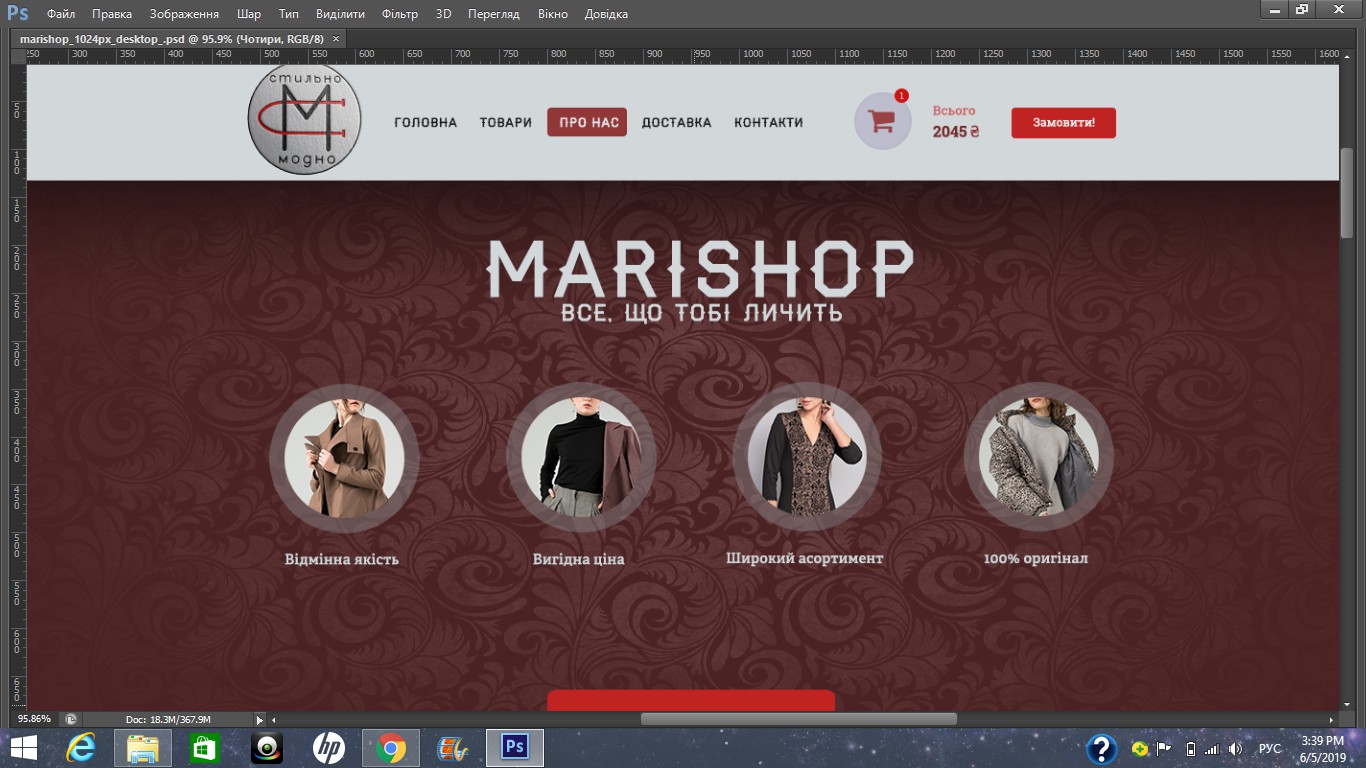This screenshot has height=768, width=1366.
Task: Click the vertical scrollbar thumb
Action: click(x=1347, y=193)
